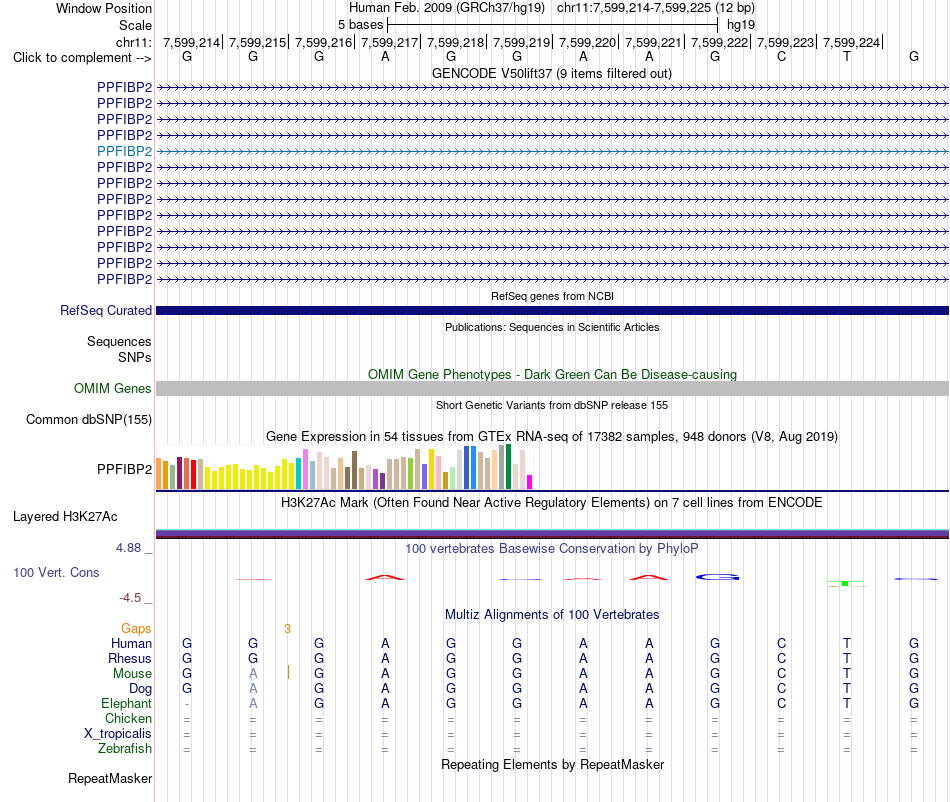
Task: Click the 7,599,219 coordinate label
Action: point(522,42)
